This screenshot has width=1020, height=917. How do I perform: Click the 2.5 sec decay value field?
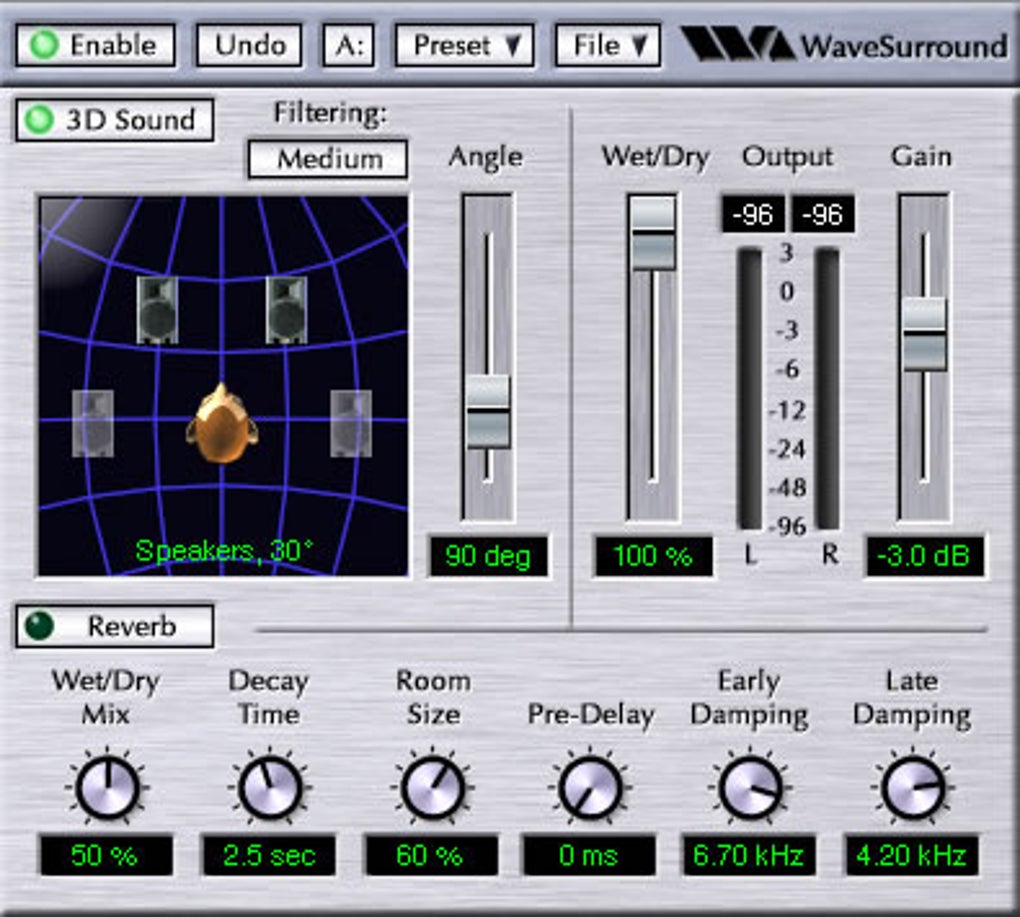[x=269, y=855]
